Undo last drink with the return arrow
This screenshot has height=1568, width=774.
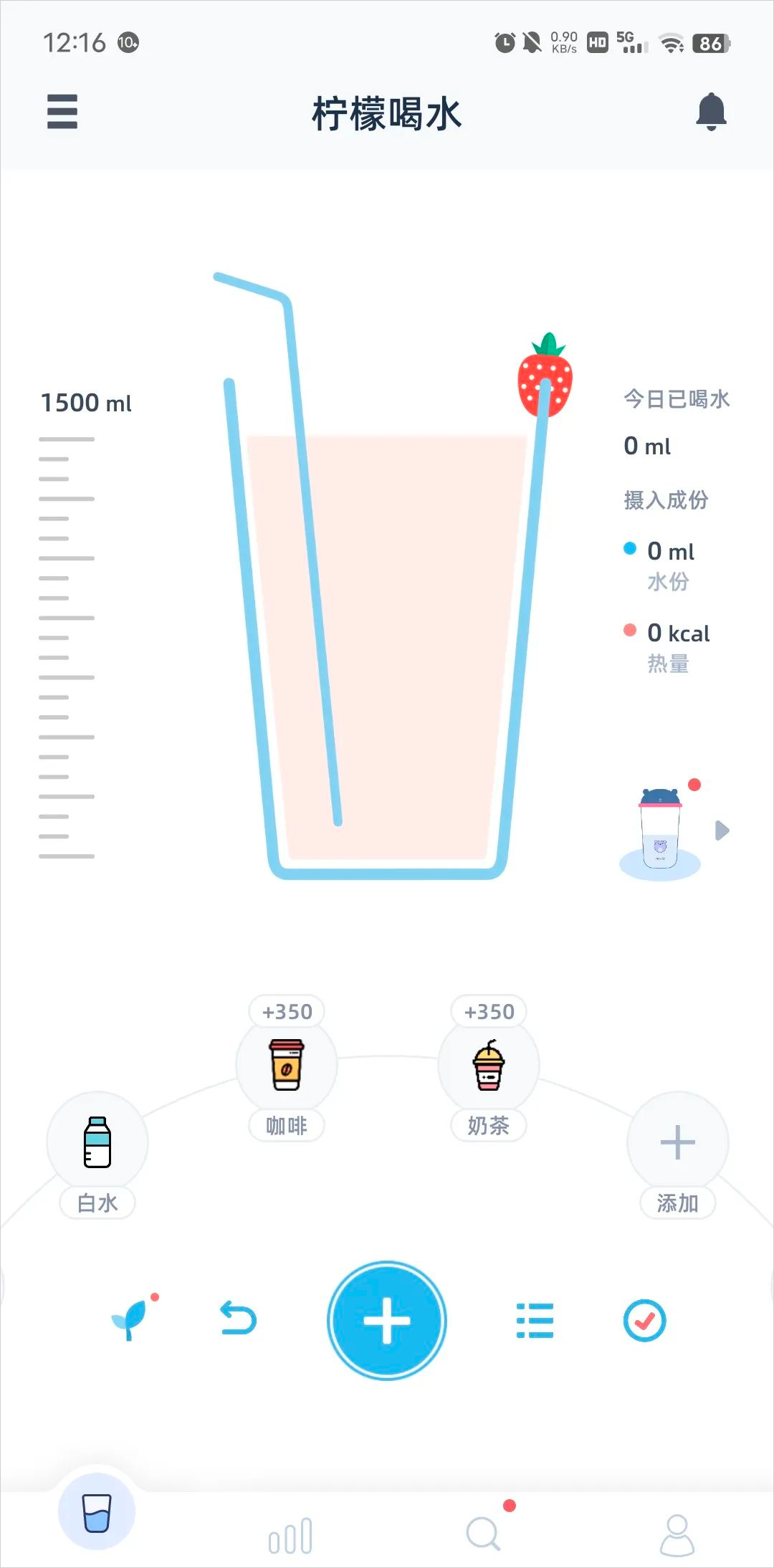click(238, 1319)
